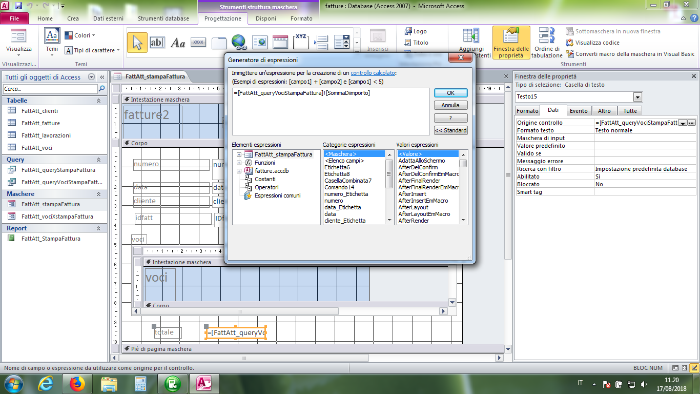700x394 pixels.
Task: Click the Cerca search field in navigation pane
Action: click(x=50, y=89)
